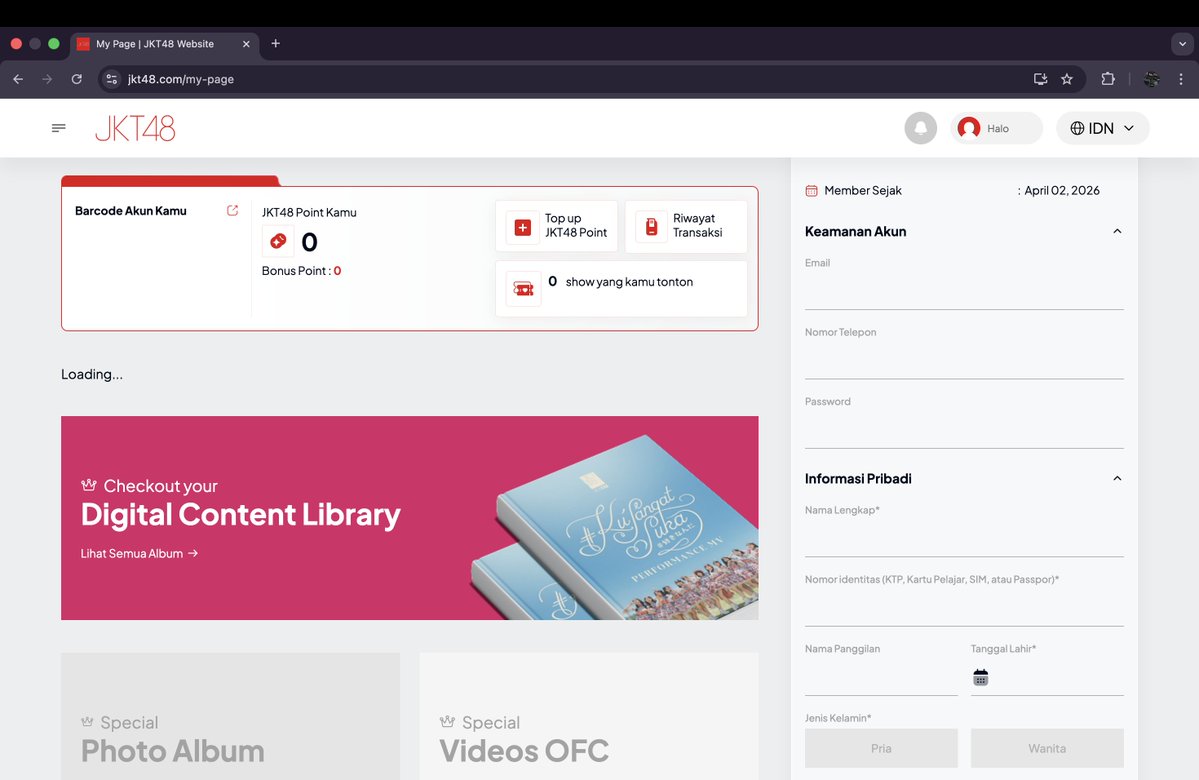Viewport: 1199px width, 780px height.
Task: Open the Chrome three-dot menu
Action: 1181,79
